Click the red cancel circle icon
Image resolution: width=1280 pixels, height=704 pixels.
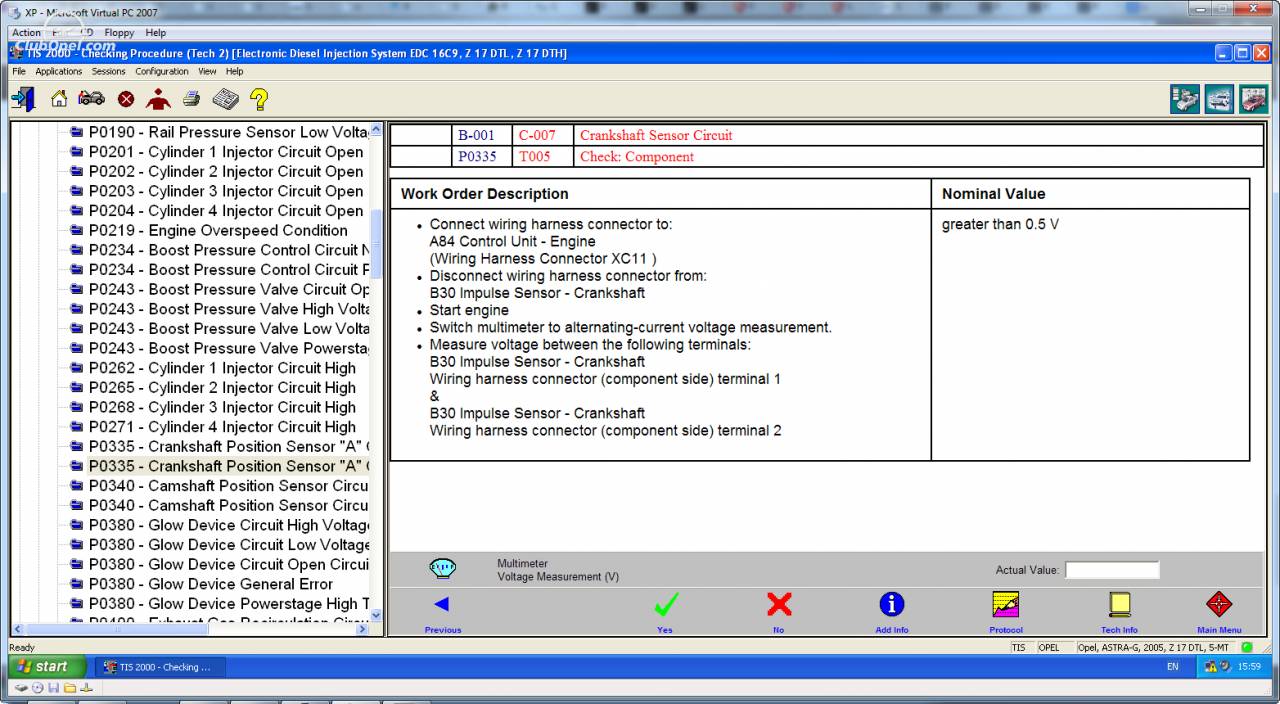126,99
